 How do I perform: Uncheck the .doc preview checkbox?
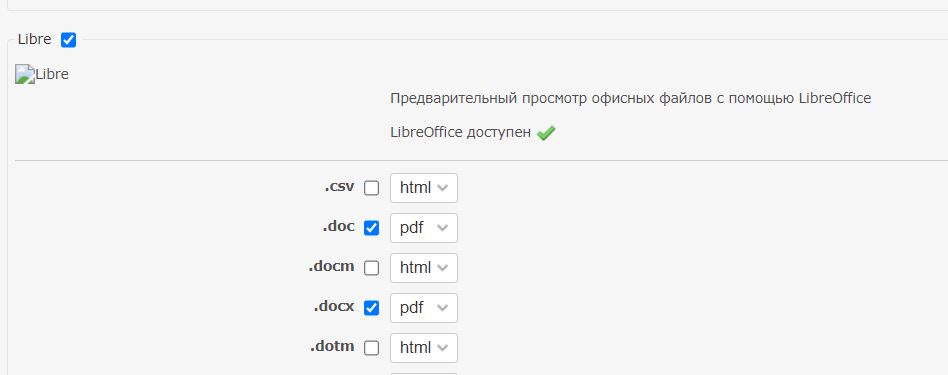(x=371, y=228)
